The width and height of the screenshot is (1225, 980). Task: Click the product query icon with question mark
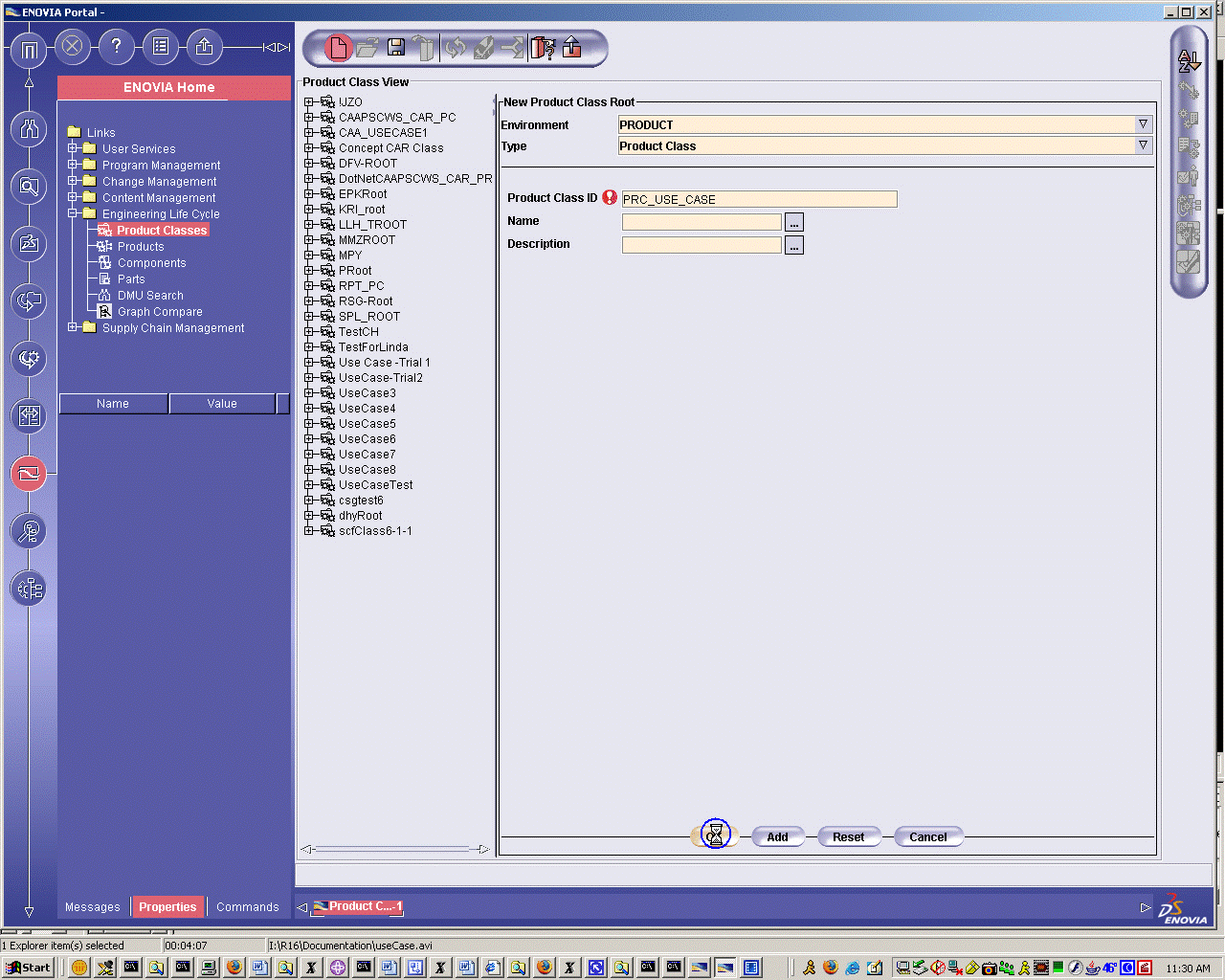click(543, 48)
